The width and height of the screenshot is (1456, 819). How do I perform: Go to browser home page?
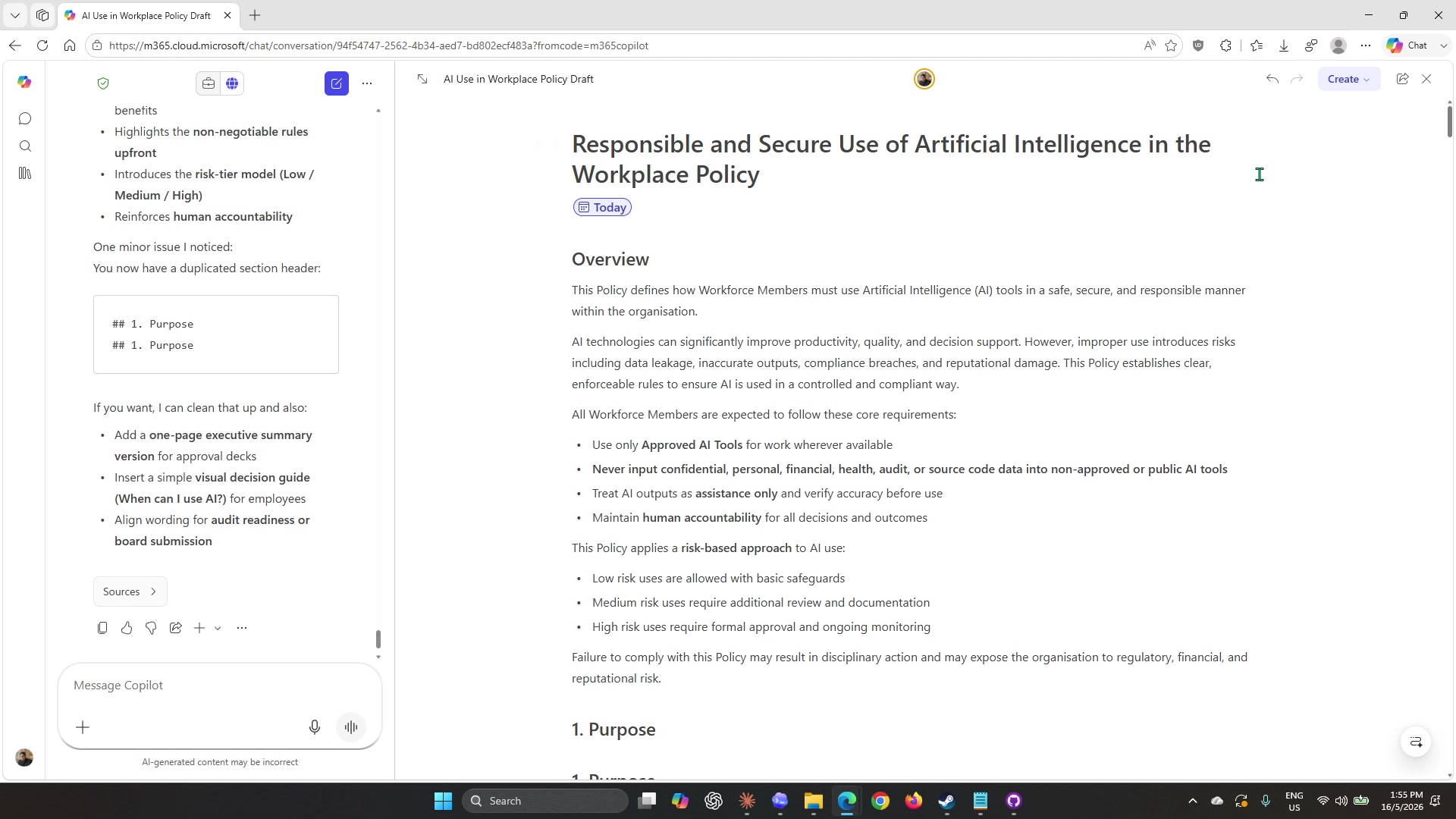(70, 45)
